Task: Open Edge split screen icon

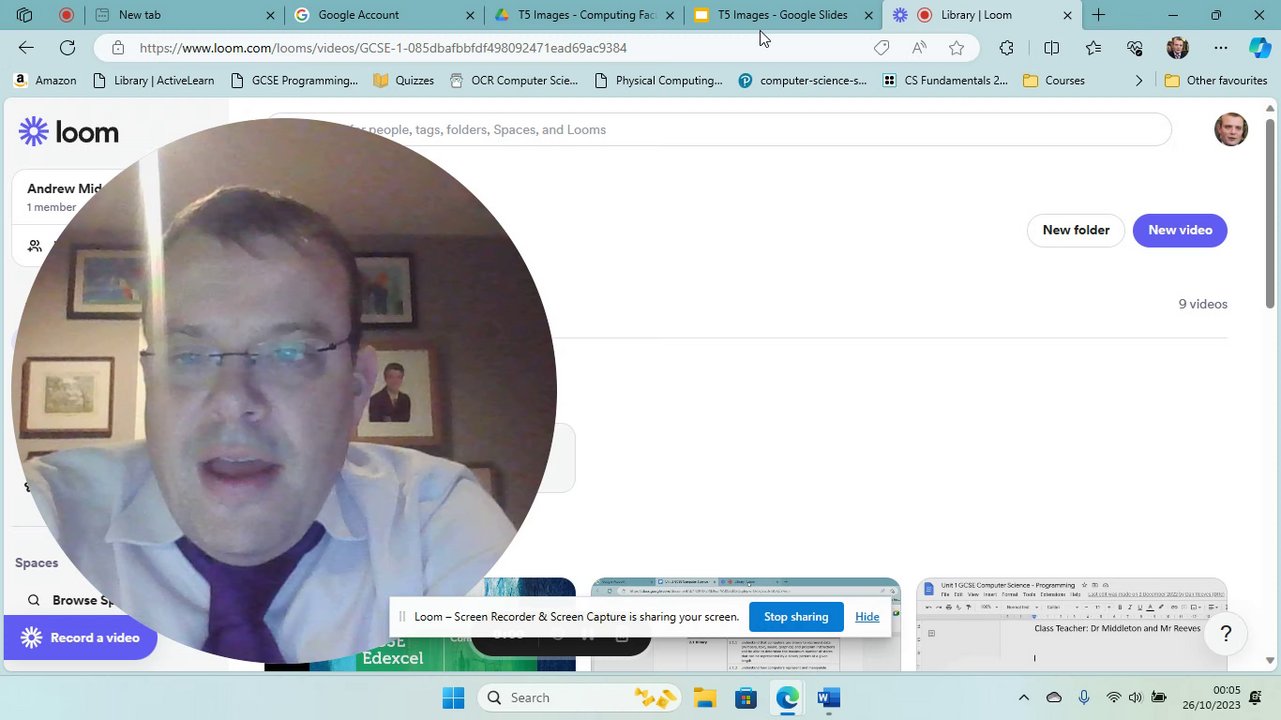Action: [1051, 47]
